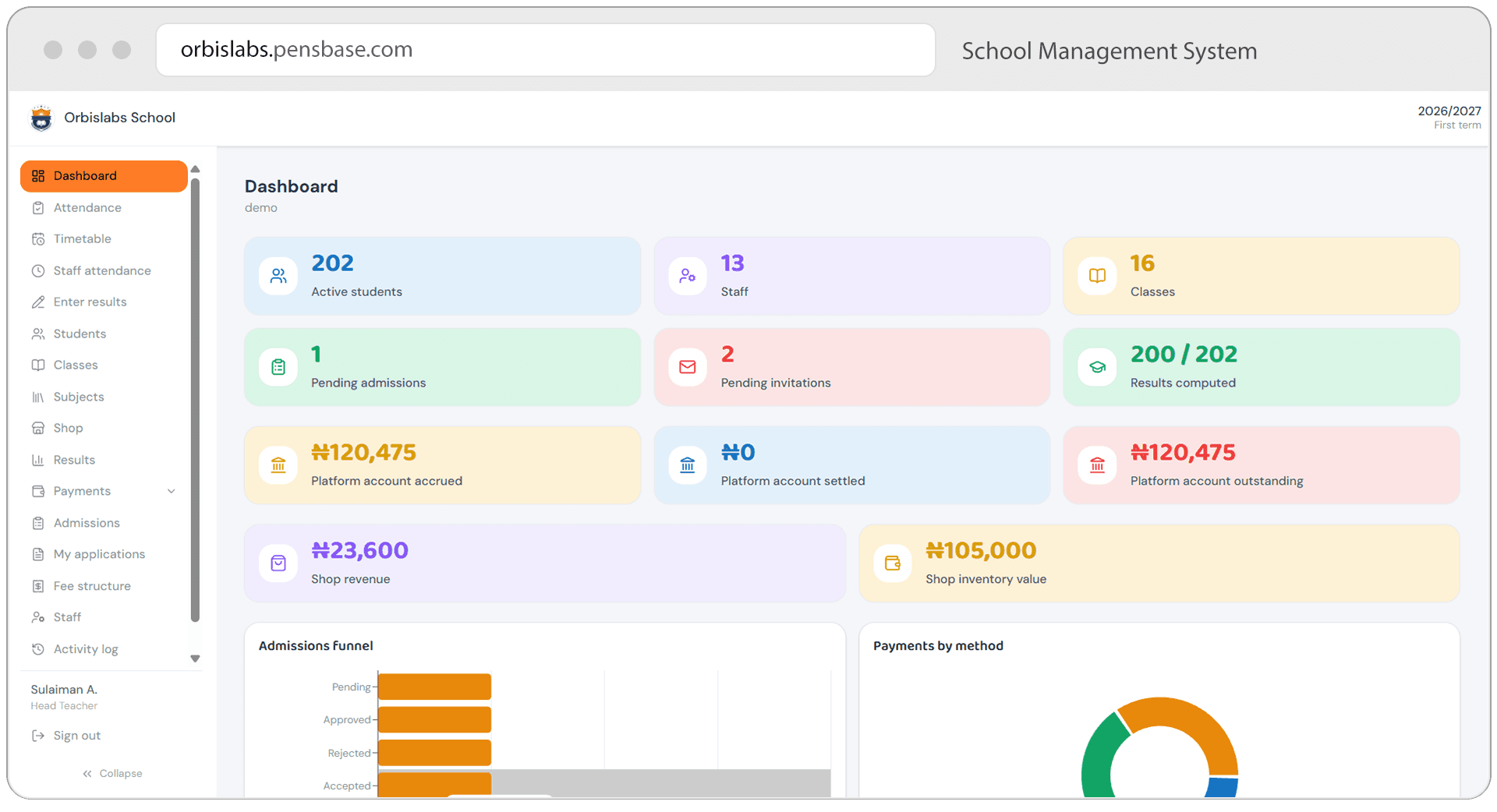1497x812 pixels.
Task: Click the sidebar scroll down arrow
Action: click(x=196, y=658)
